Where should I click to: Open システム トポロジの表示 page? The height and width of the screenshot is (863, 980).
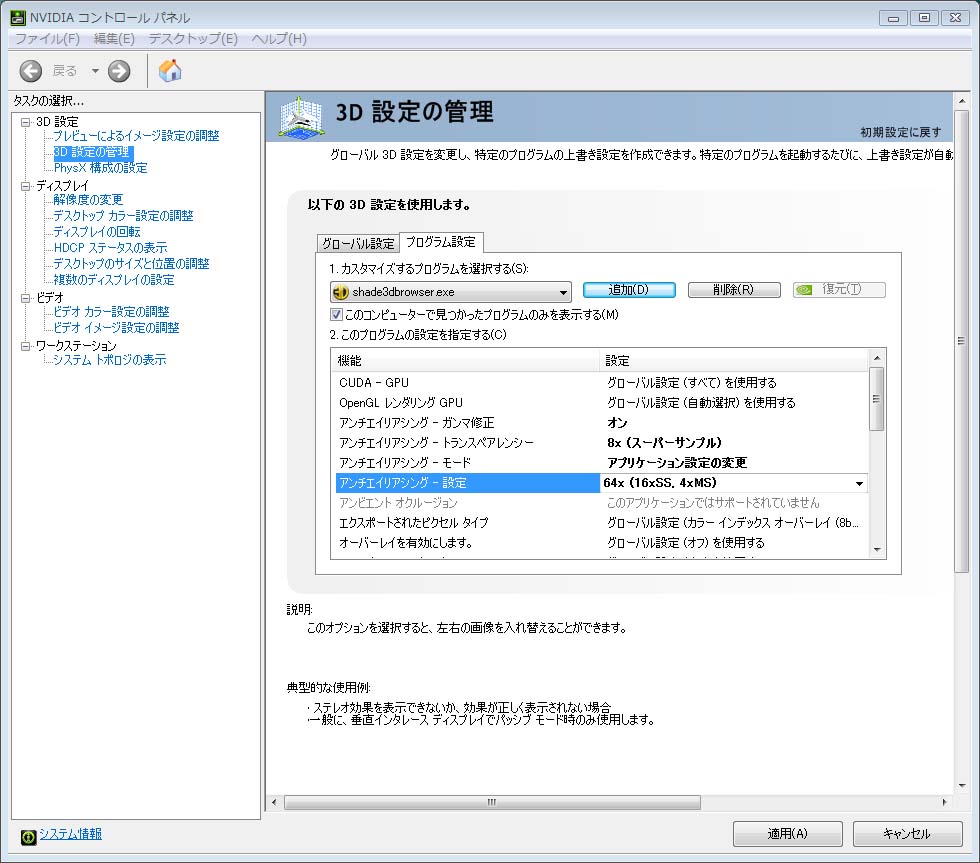tap(110, 359)
